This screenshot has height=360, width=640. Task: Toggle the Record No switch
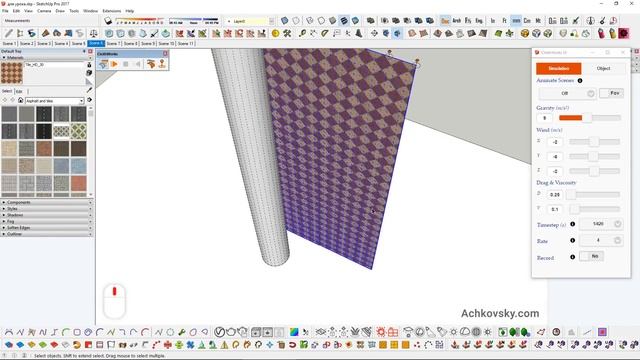[591, 256]
